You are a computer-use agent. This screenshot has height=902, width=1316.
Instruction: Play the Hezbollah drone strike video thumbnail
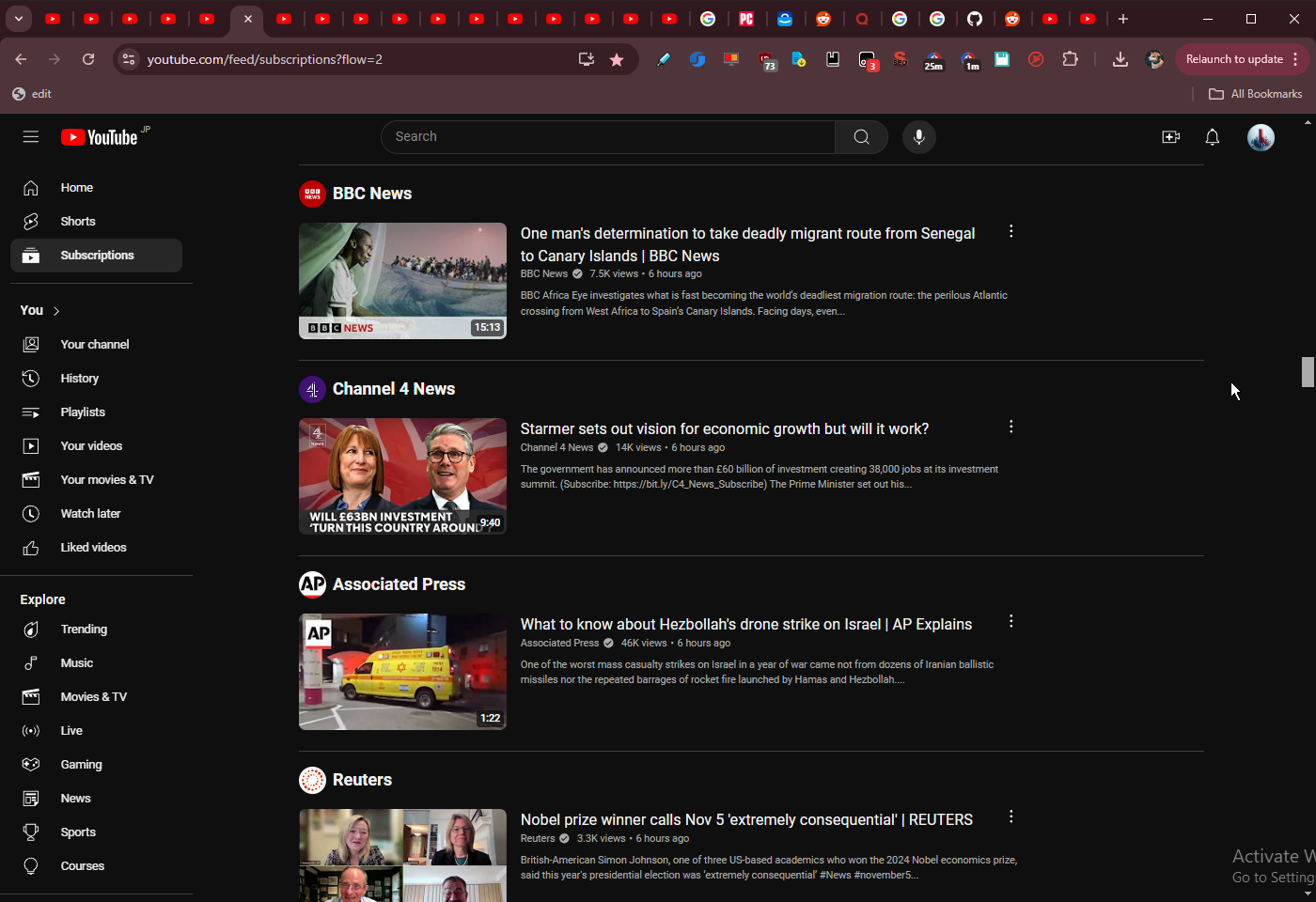click(x=402, y=672)
